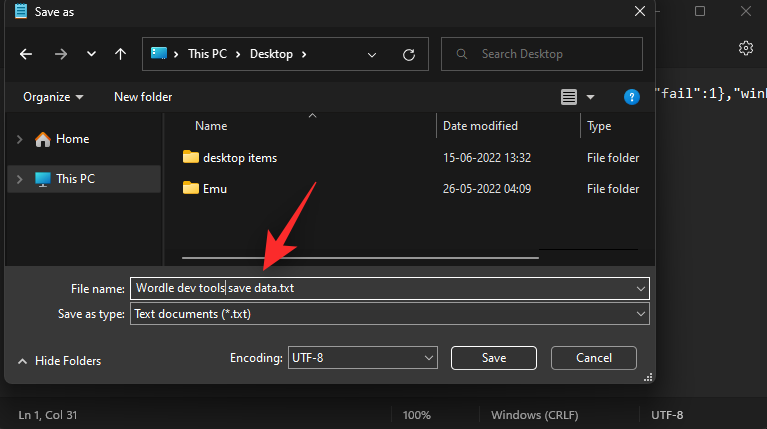Open Notepad settings gear icon
Screen dimensions: 767x429
745,48
